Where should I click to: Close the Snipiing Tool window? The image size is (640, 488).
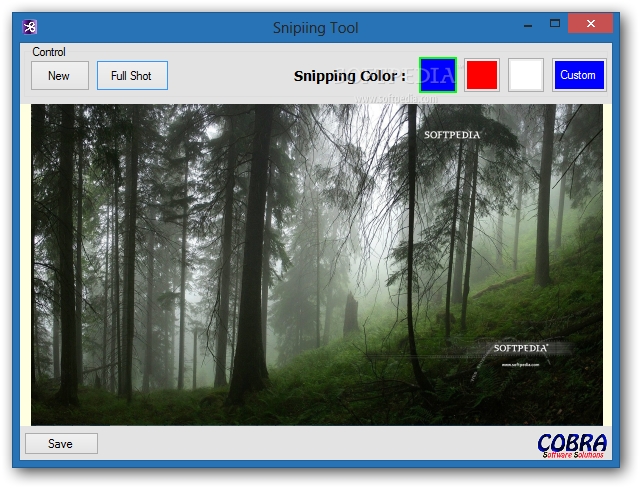click(590, 24)
